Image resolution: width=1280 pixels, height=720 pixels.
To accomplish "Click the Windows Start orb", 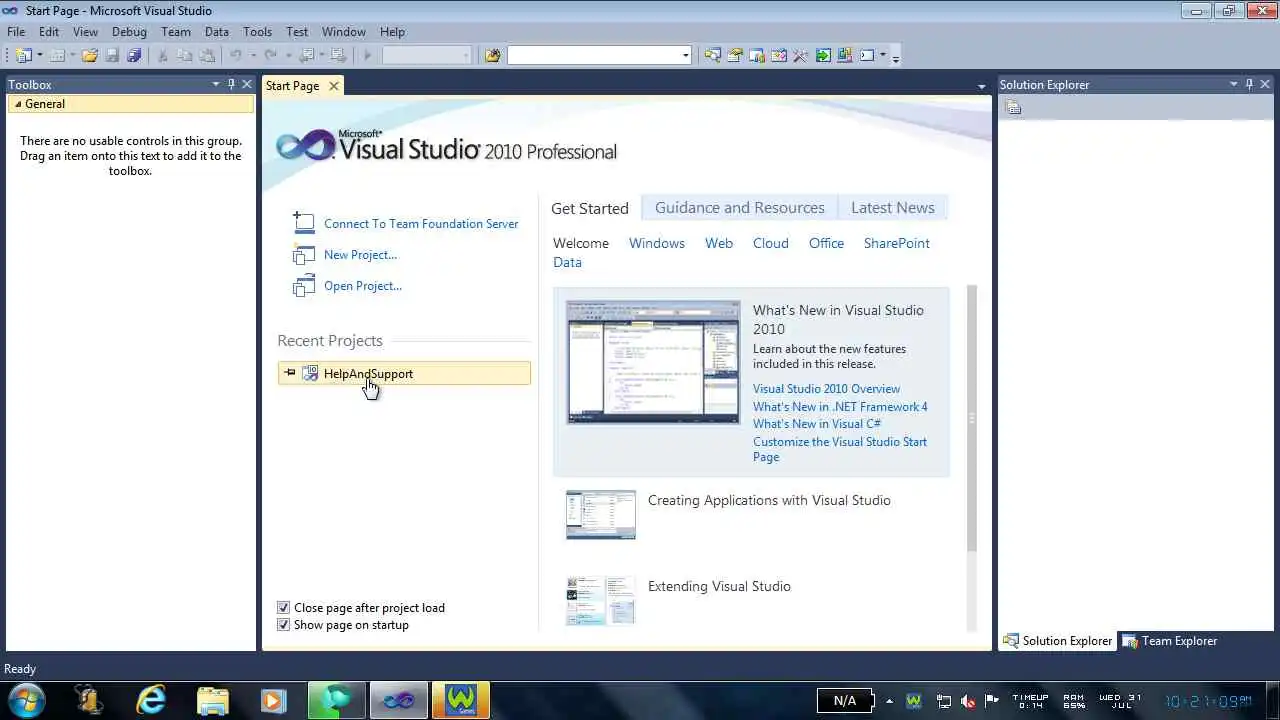I will [x=25, y=699].
